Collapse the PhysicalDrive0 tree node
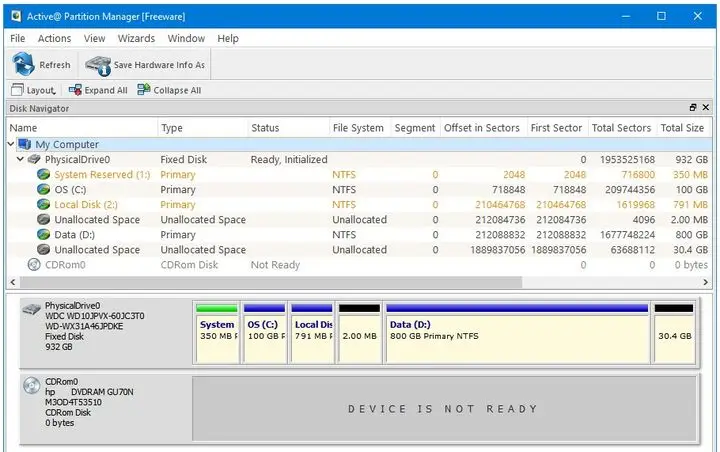This screenshot has width=720, height=452. pos(20,159)
